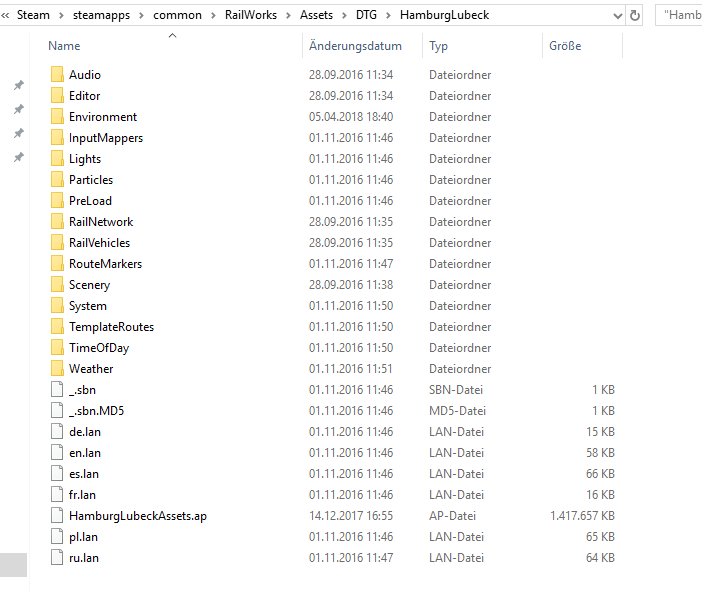
Task: Navigate to steamapps in the breadcrumb
Action: coord(101,15)
